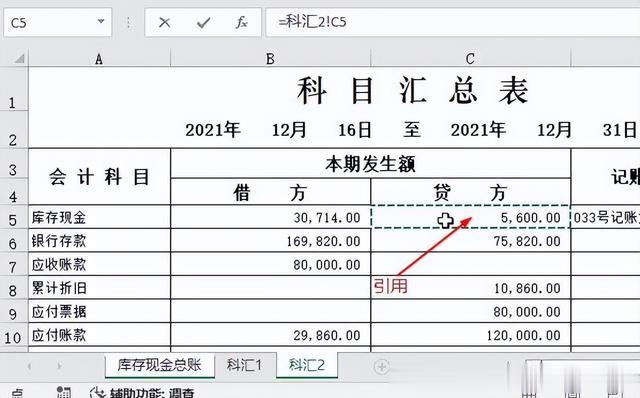Select row 8 header
Image resolution: width=640 pixels, height=398 pixels.
pyautogui.click(x=13, y=288)
